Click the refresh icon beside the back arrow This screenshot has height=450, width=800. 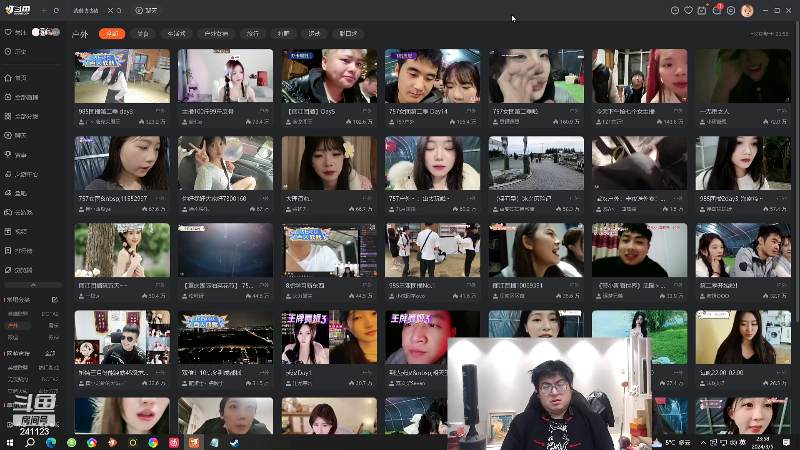tap(56, 10)
